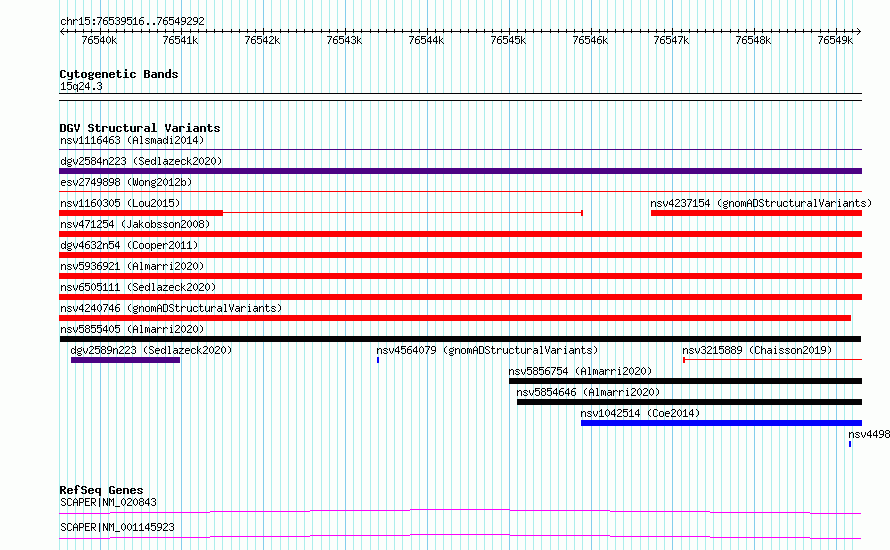Click the RefSeq Genes track title
This screenshot has height=550, width=890.
(101, 490)
